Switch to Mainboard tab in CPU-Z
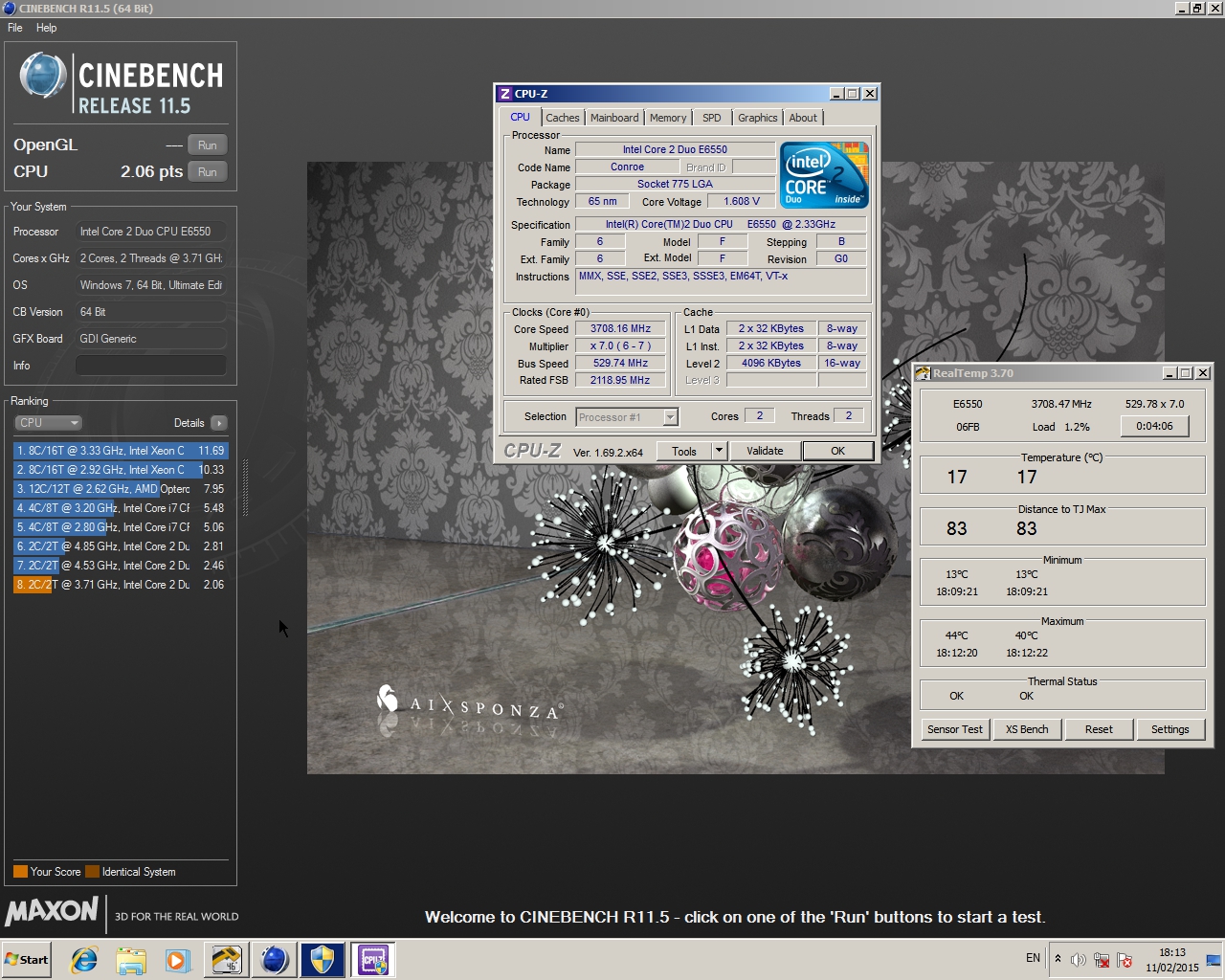1225x980 pixels. tap(614, 118)
